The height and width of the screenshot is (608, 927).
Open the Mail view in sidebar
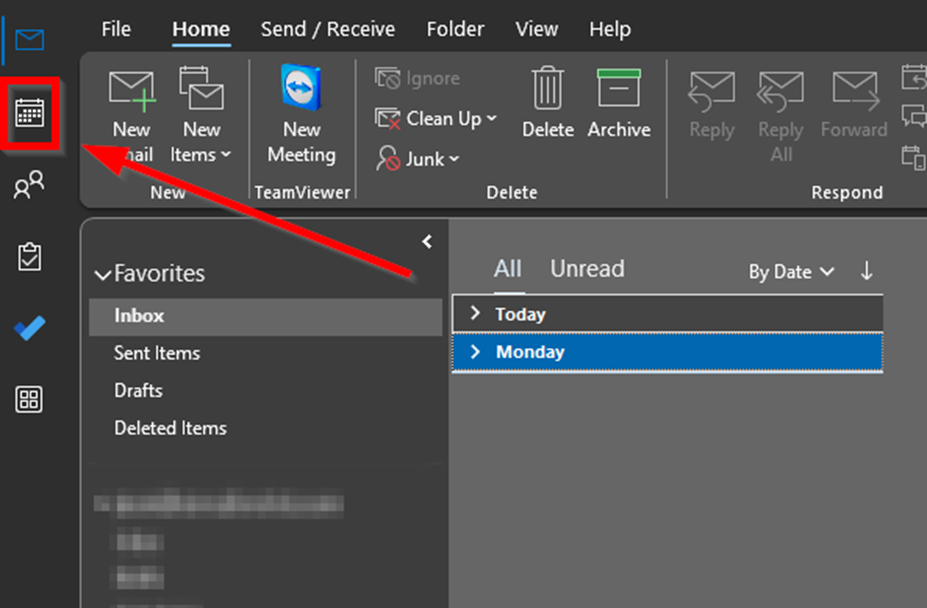[x=30, y=40]
